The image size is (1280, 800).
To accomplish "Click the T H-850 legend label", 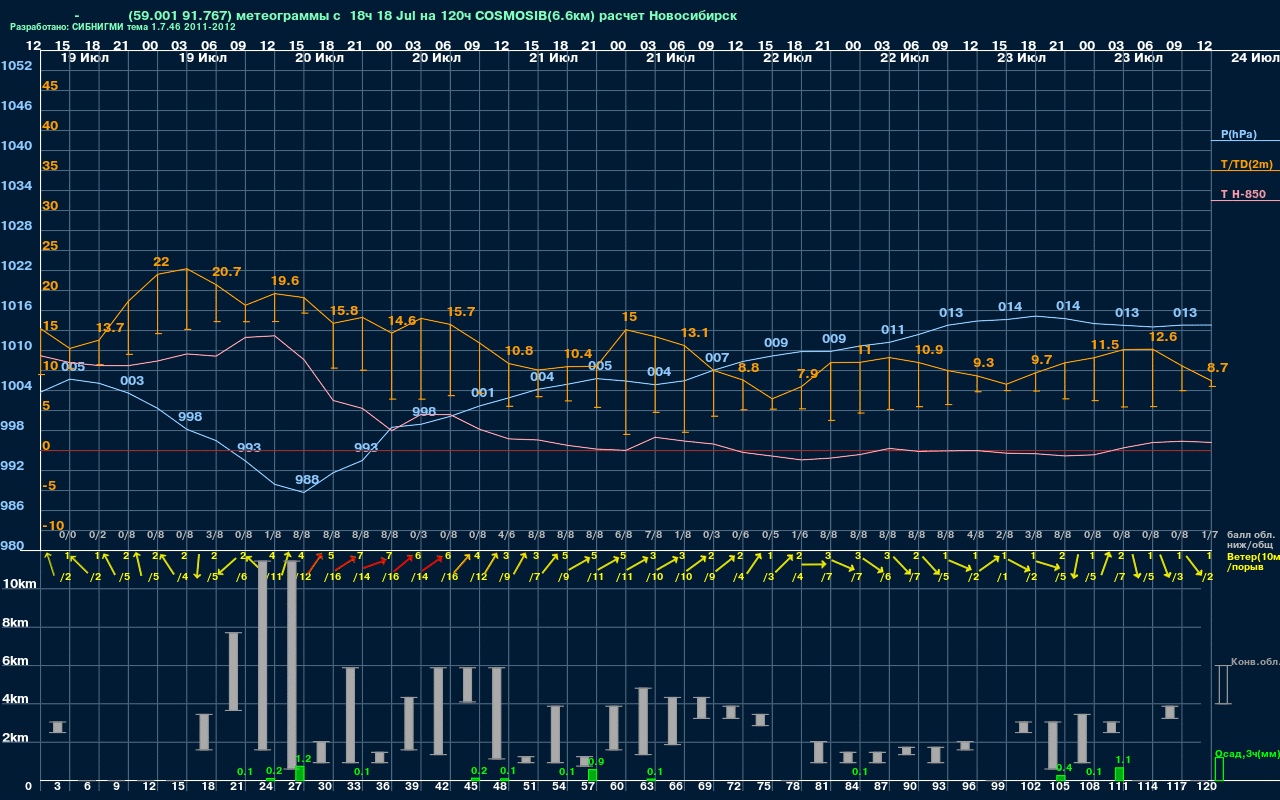I will 1241,194.
